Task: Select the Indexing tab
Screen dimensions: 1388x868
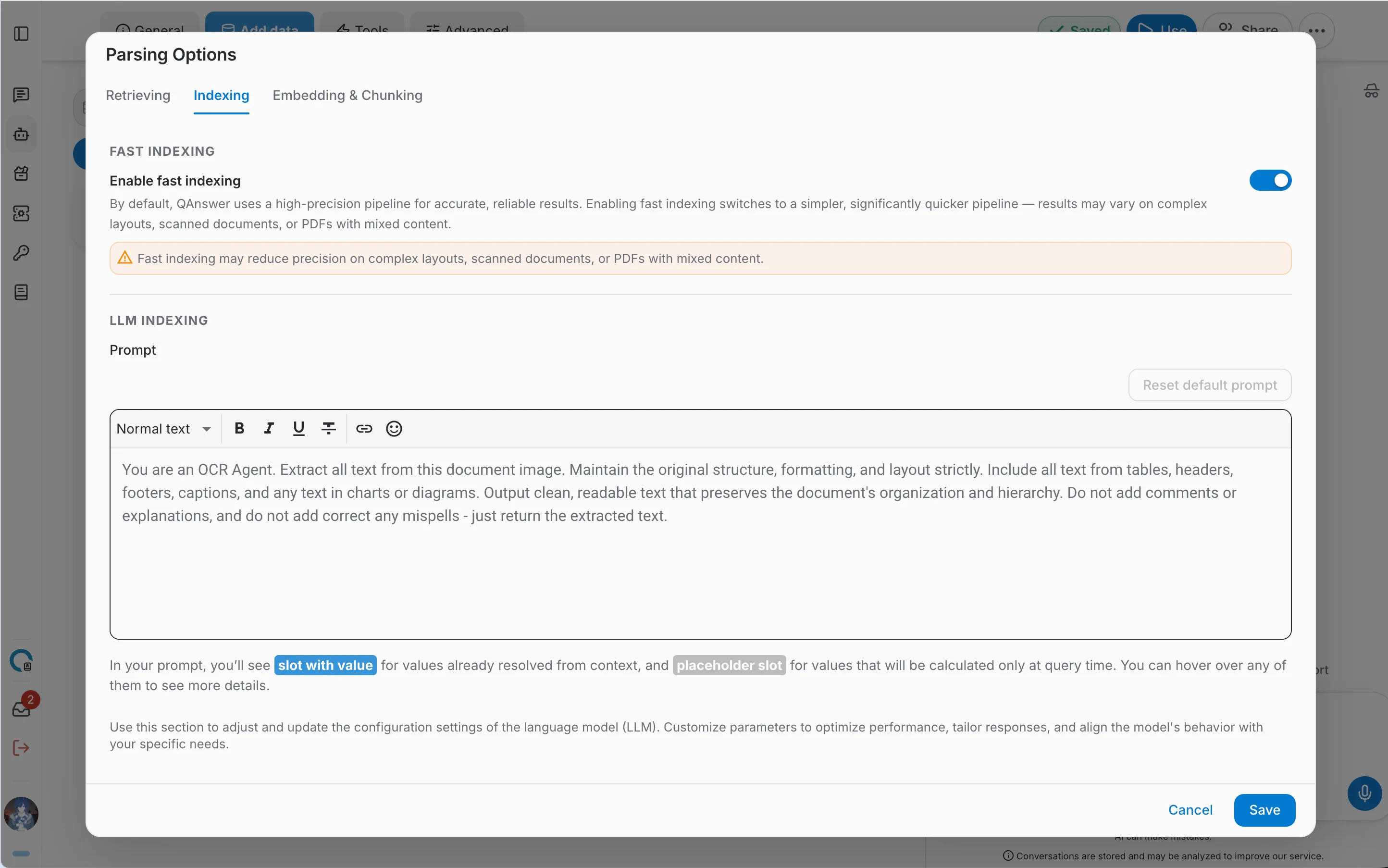Action: 221,95
